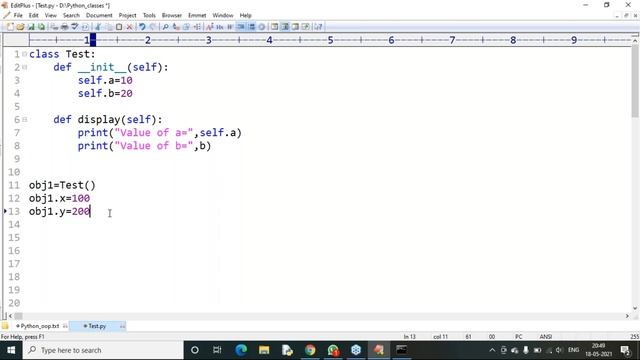Click the Replace toolbar icon
The height and width of the screenshot is (360, 640).
176,27
